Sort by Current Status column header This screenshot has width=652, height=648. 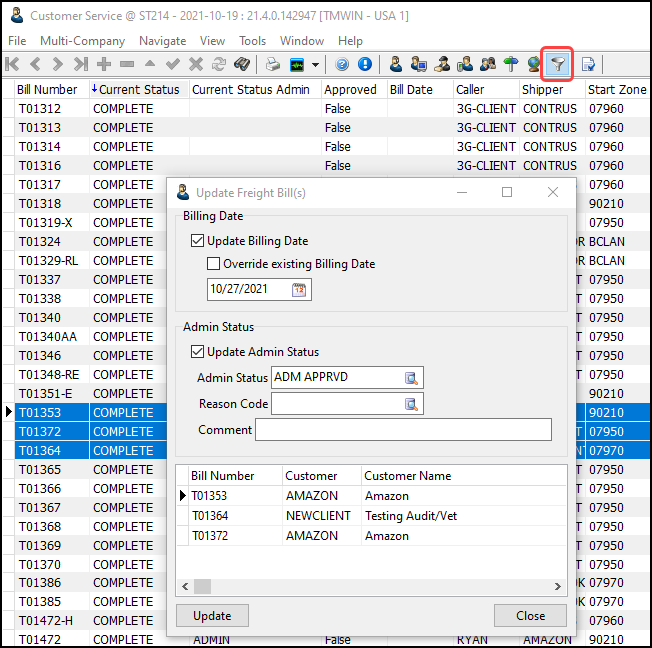[138, 89]
